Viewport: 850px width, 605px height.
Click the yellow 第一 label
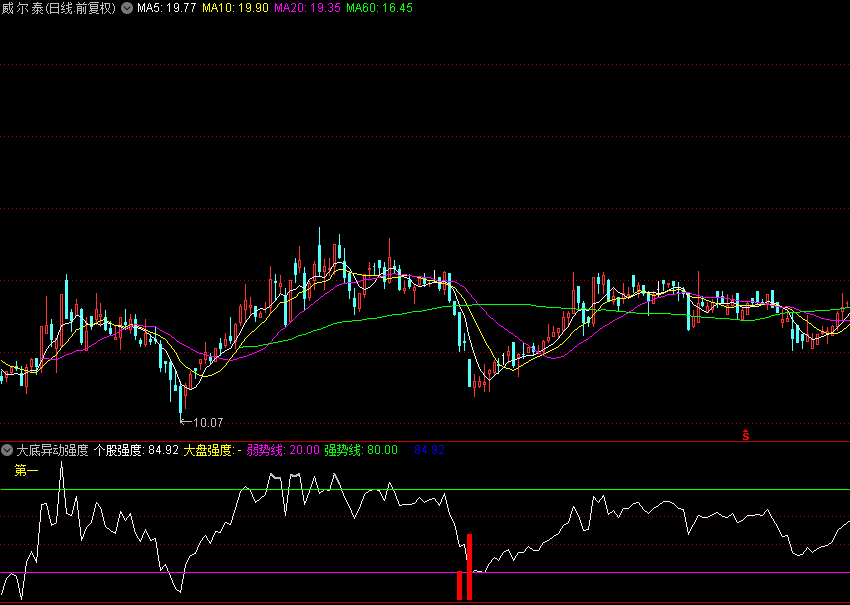[27, 471]
